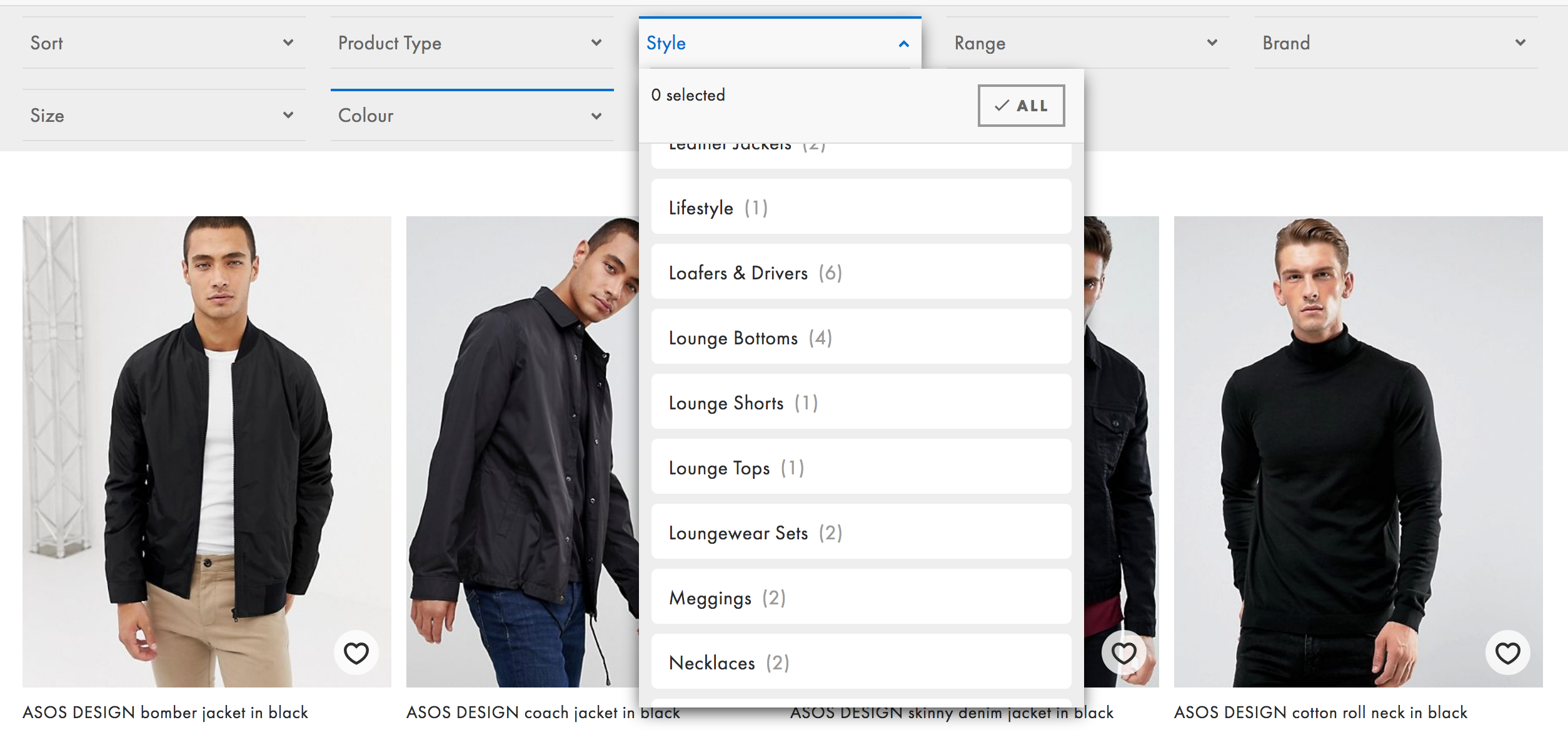This screenshot has height=740, width=1568.
Task: Expand the Product Type dropdown
Action: click(x=468, y=42)
